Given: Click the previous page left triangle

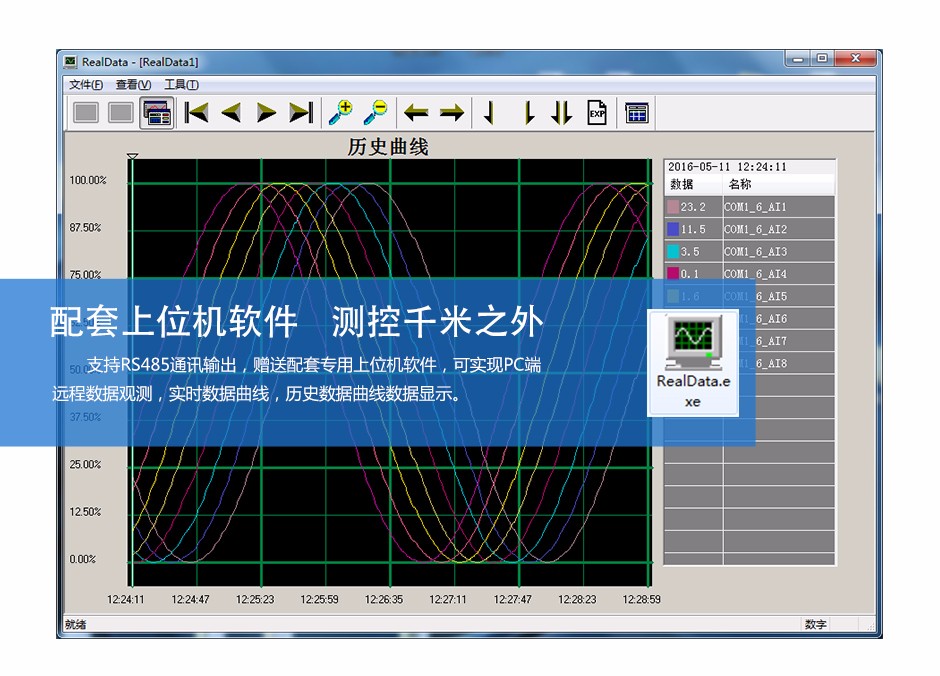Looking at the screenshot, I should (231, 113).
